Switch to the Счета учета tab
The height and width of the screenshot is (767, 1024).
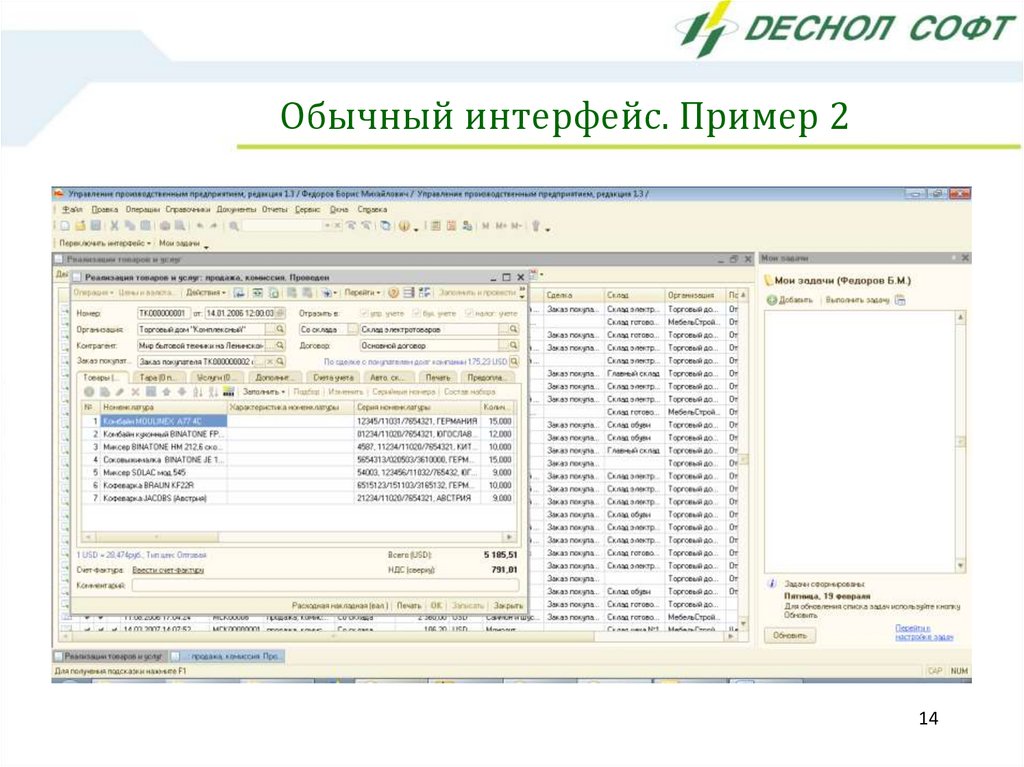(333, 378)
